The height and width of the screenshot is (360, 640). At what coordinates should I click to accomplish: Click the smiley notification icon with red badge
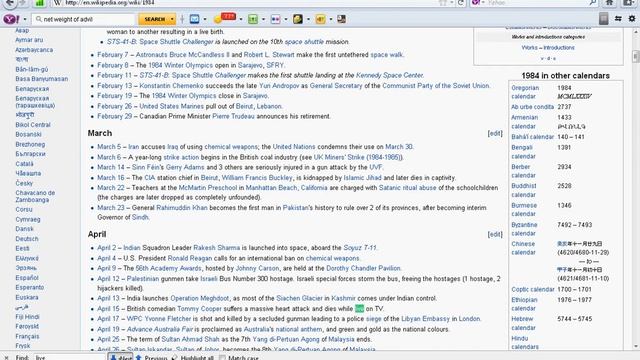[225, 18]
